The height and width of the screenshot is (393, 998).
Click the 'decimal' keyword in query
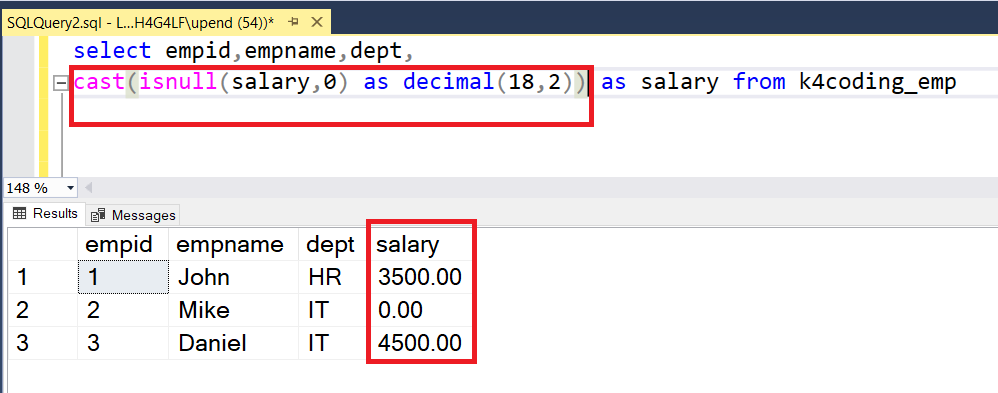[448, 83]
